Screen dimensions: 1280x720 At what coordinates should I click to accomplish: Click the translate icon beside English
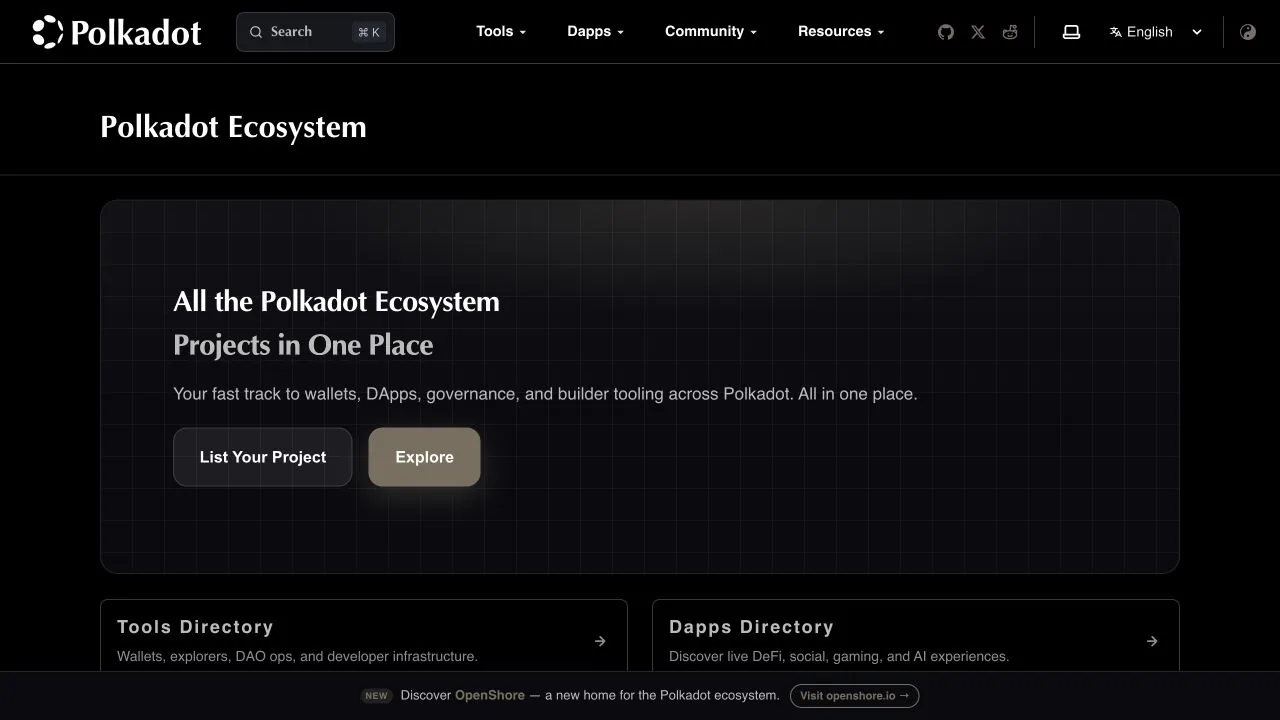(1116, 32)
